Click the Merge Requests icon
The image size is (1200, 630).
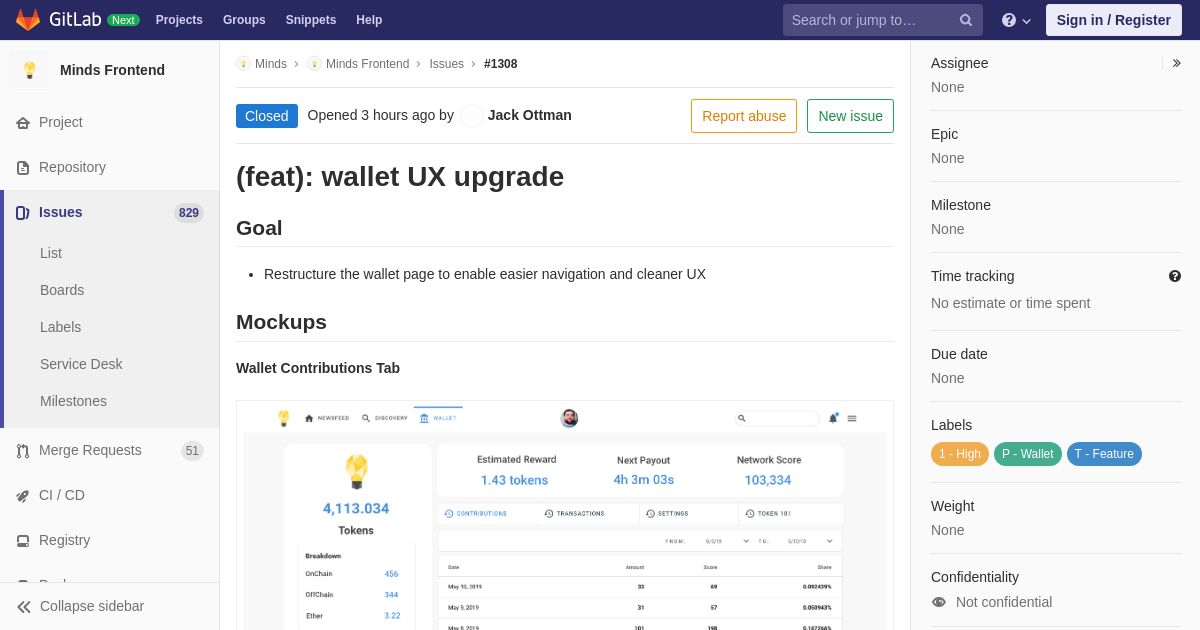(23, 451)
